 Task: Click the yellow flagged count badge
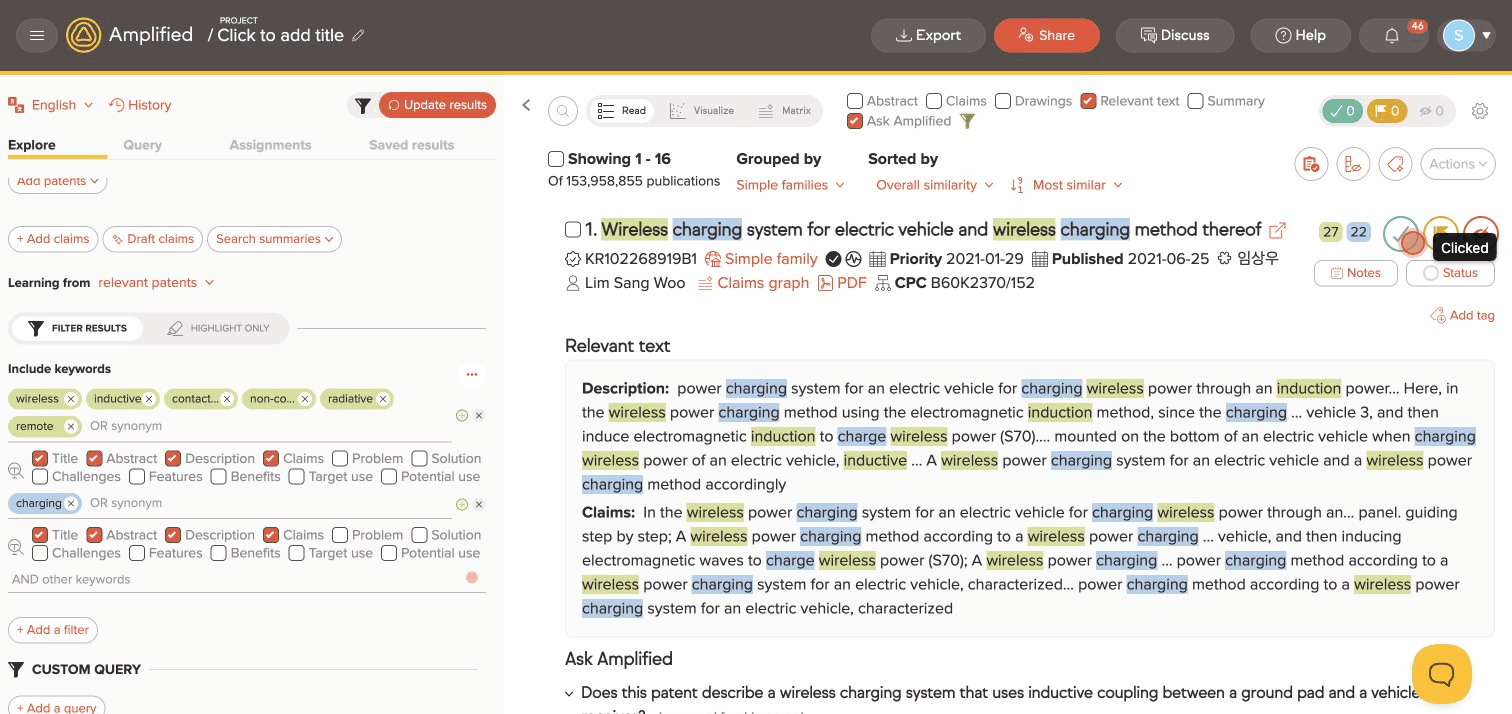[1385, 111]
